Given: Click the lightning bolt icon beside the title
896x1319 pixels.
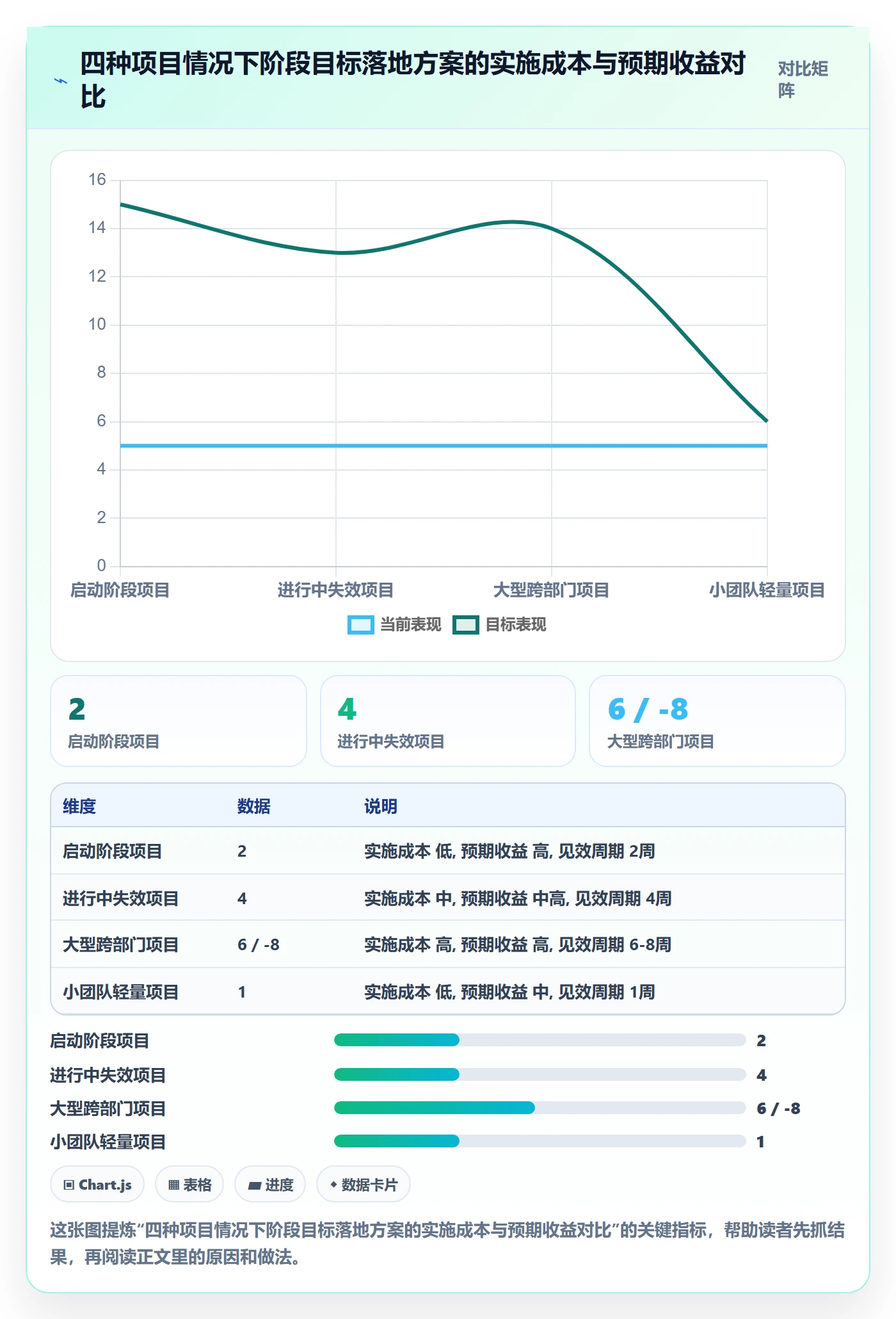Looking at the screenshot, I should [x=61, y=81].
